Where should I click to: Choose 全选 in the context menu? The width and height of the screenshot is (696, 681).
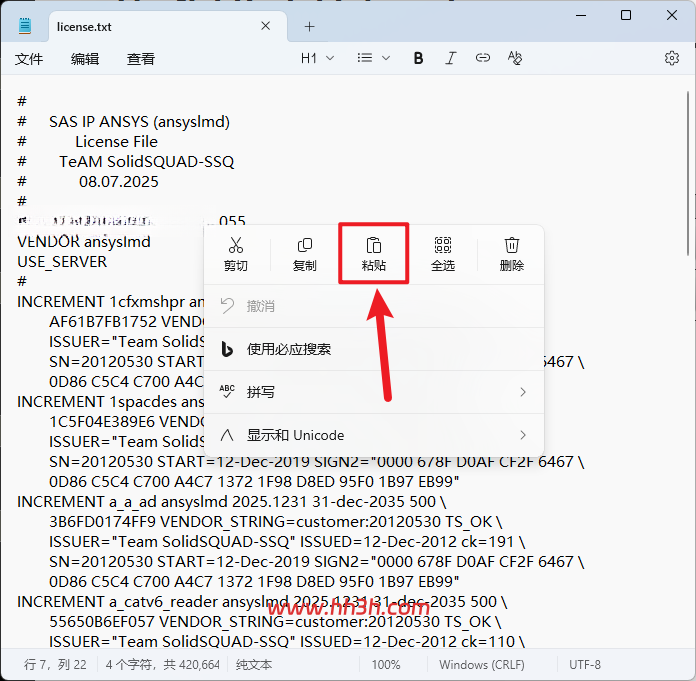pos(443,254)
